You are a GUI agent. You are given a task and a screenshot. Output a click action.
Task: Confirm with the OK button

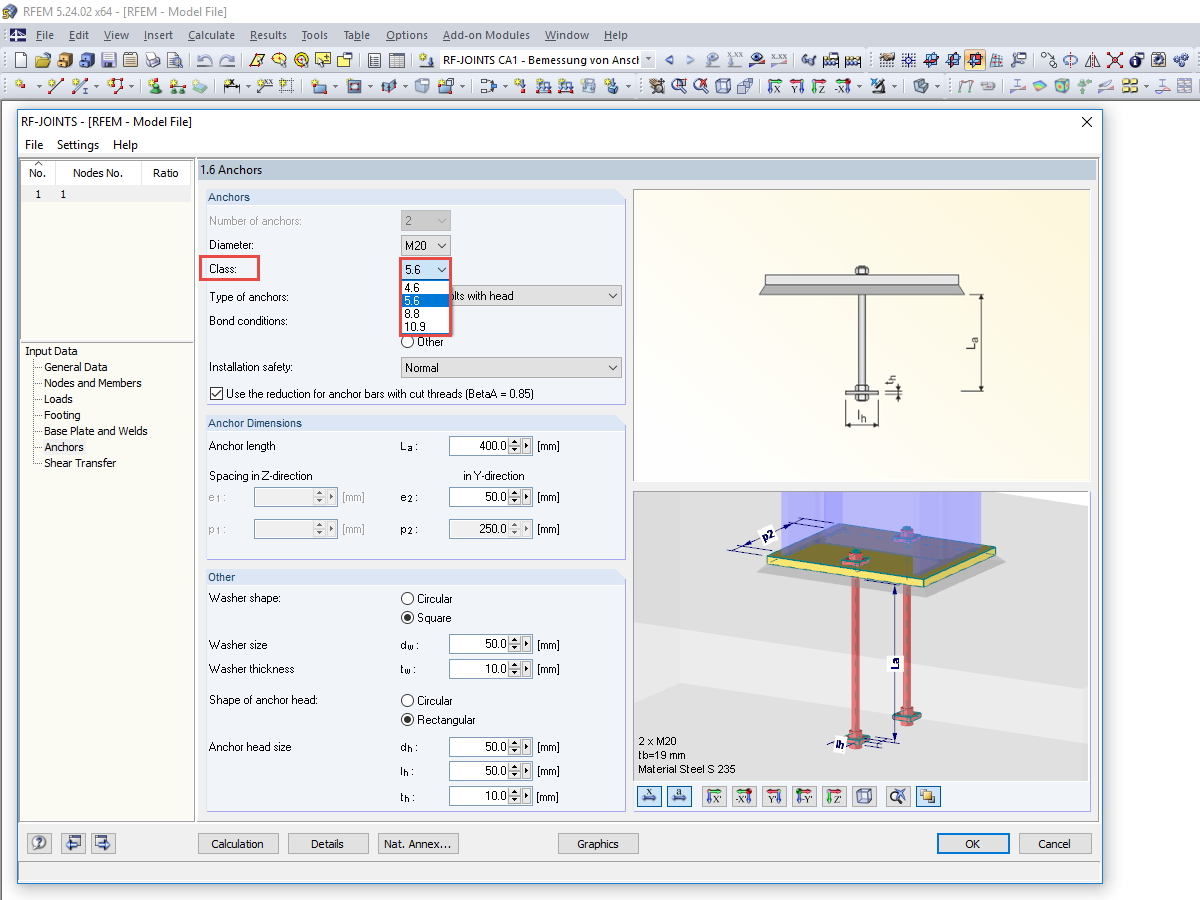[973, 844]
